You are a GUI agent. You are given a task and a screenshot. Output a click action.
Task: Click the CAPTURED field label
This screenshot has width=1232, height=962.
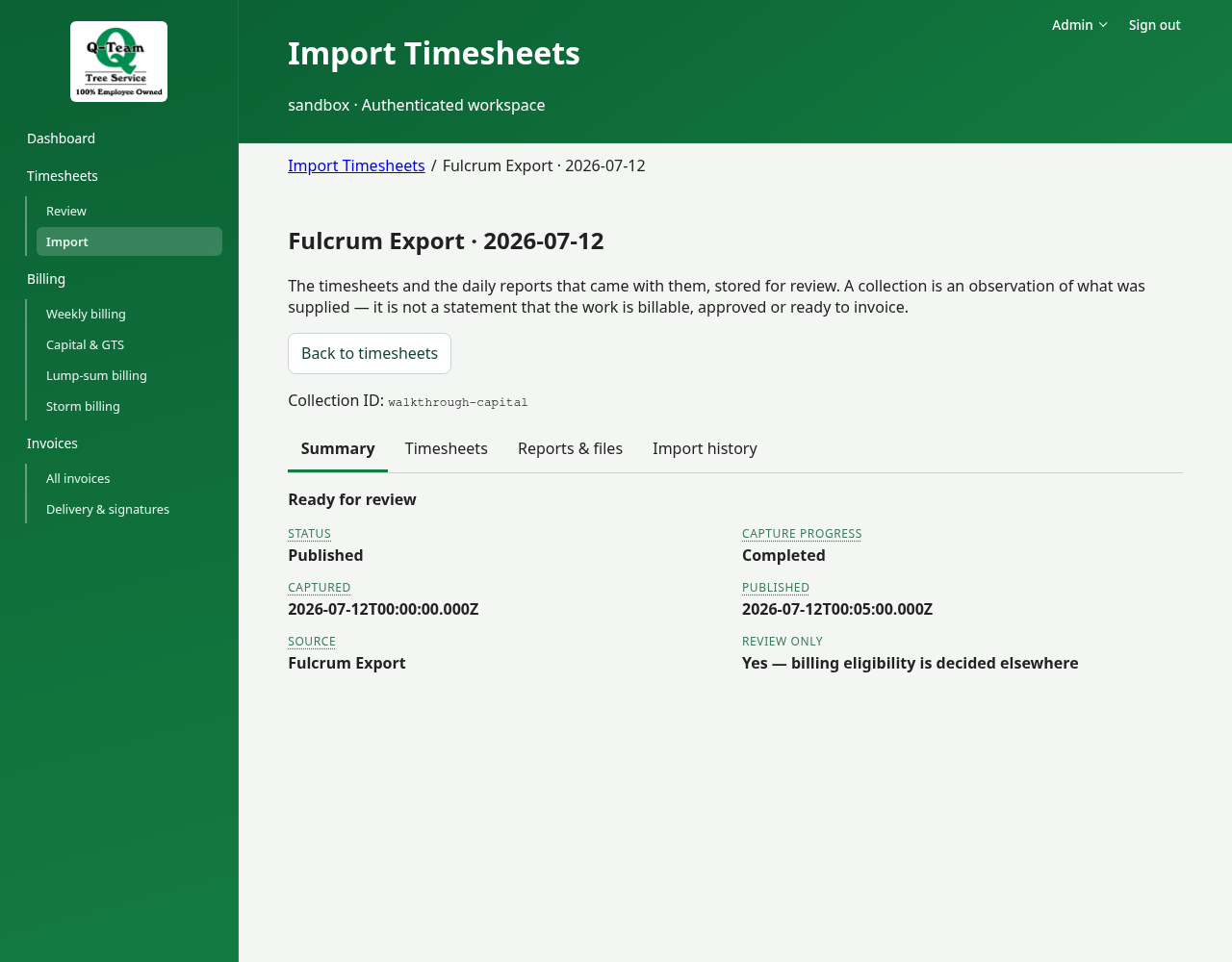pos(319,587)
